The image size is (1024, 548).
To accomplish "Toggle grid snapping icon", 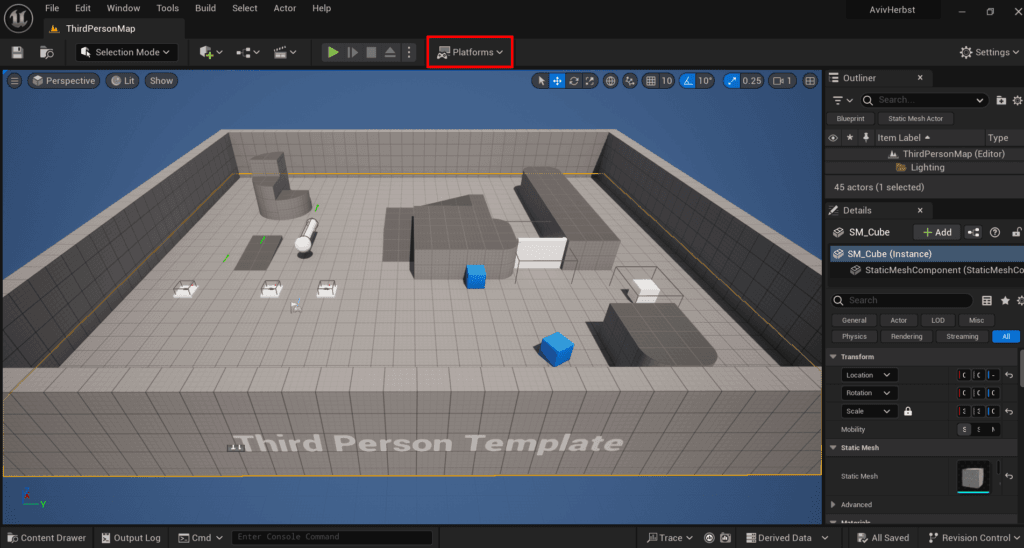I will [x=650, y=81].
